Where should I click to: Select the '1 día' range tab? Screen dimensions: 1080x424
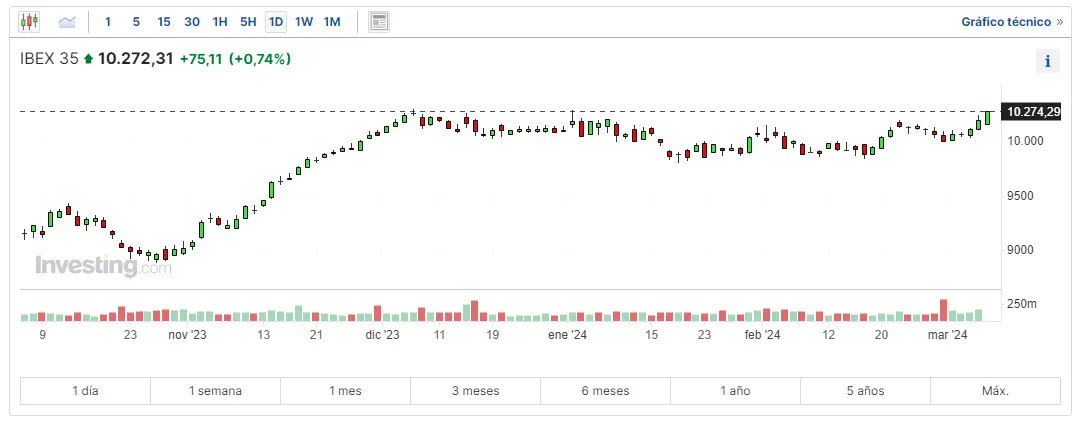point(85,390)
